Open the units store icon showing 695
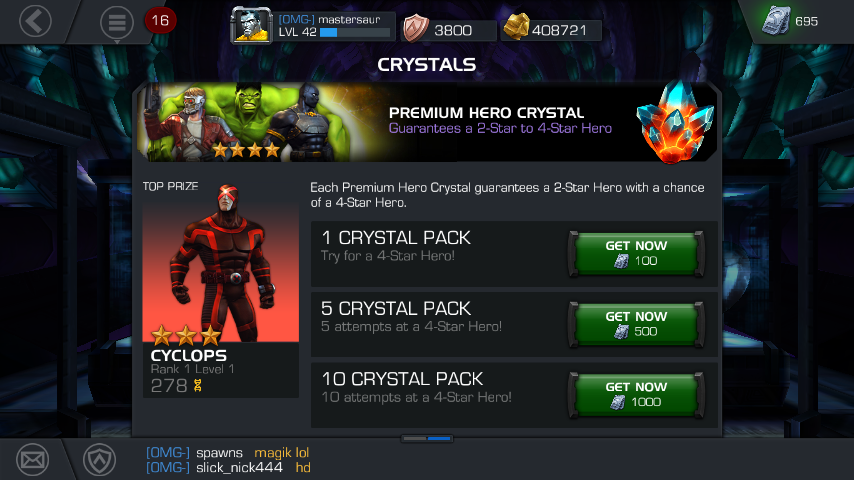 776,21
